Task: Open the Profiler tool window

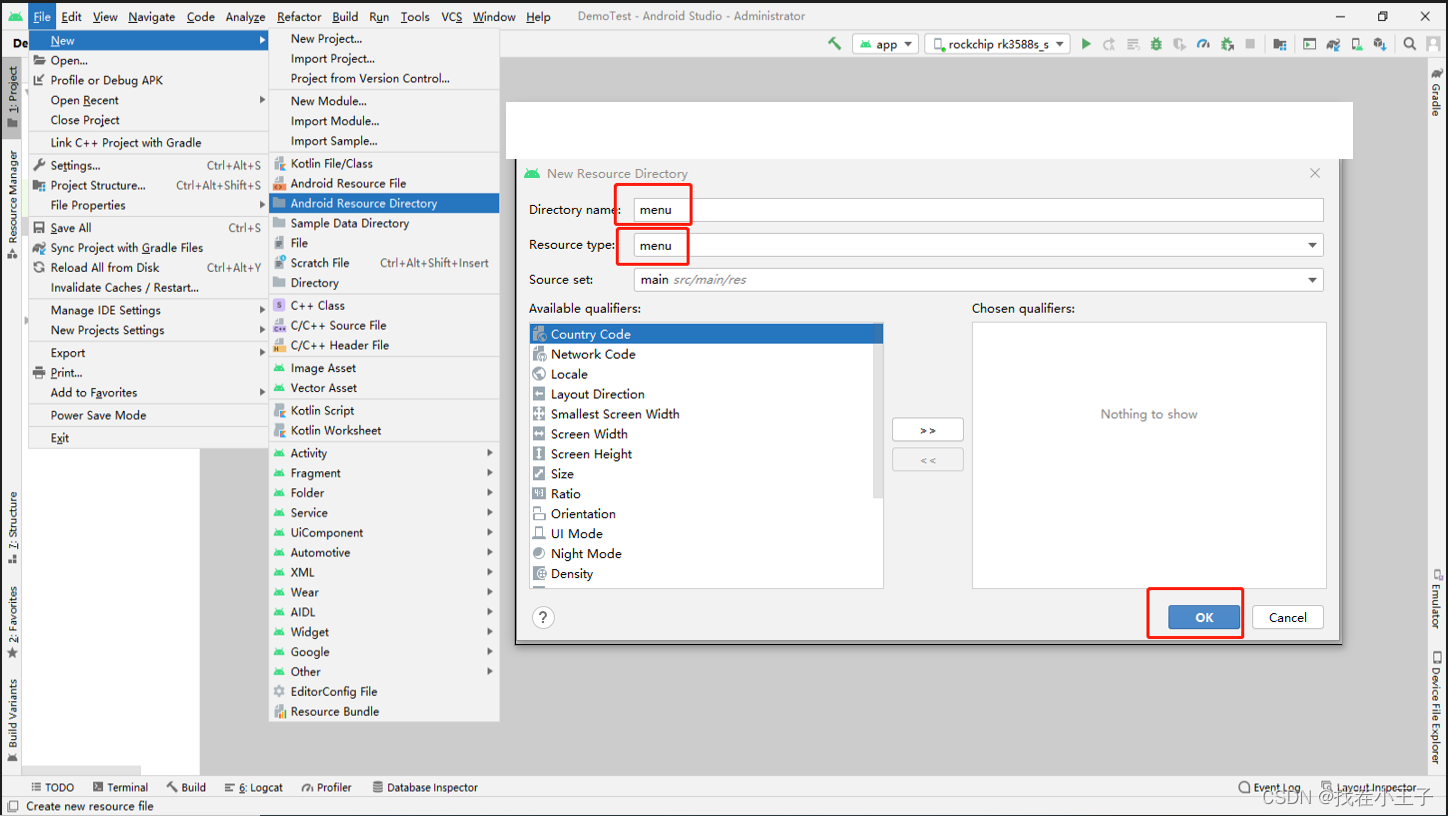Action: (x=326, y=787)
